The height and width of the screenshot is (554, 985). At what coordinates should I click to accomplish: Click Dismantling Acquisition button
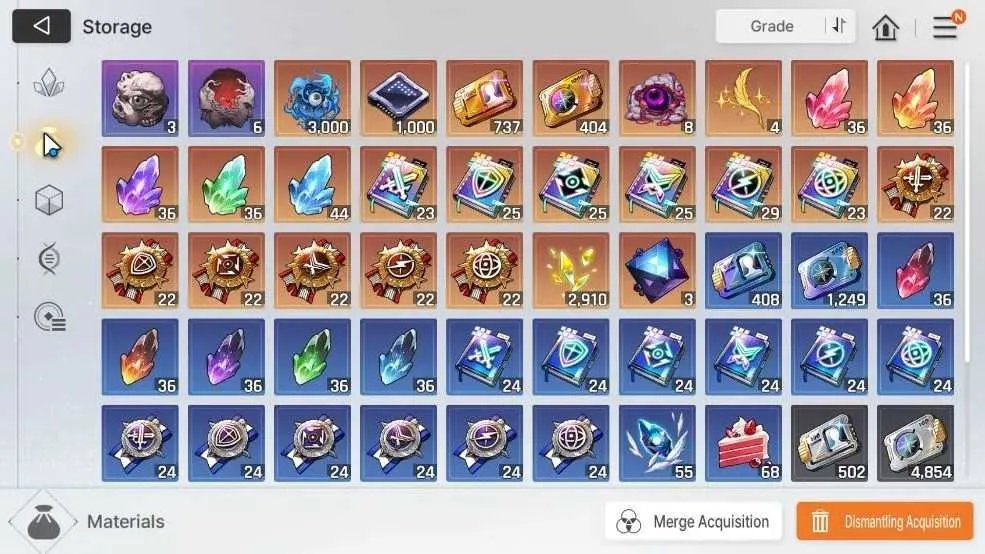click(885, 521)
